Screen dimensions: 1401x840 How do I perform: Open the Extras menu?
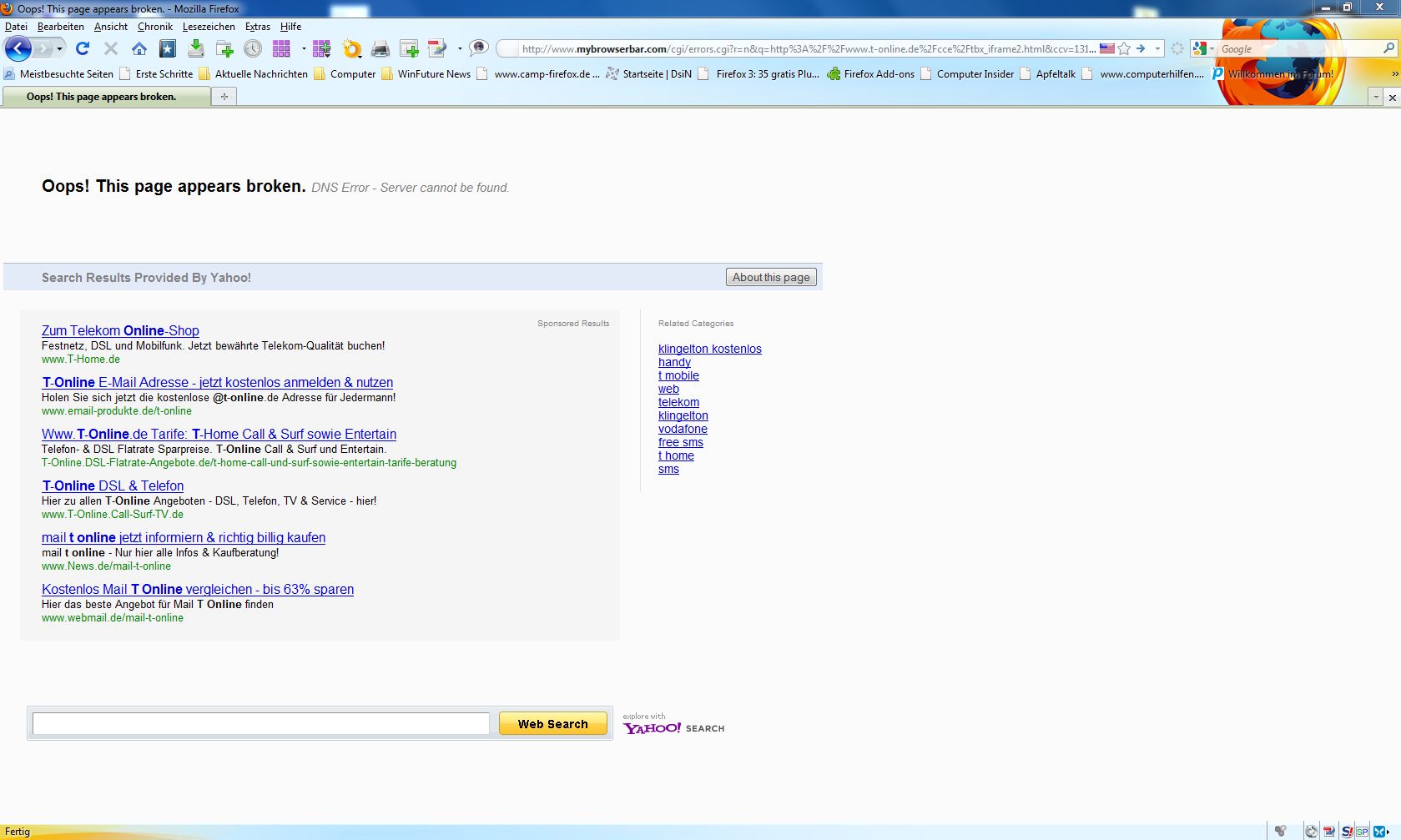click(x=257, y=27)
